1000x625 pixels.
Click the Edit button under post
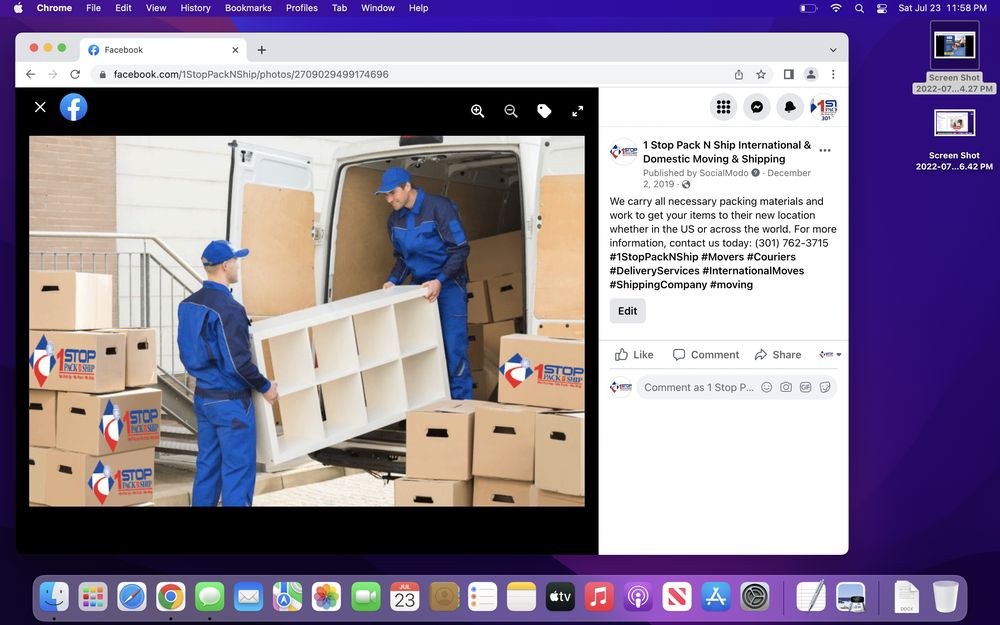[x=627, y=311]
